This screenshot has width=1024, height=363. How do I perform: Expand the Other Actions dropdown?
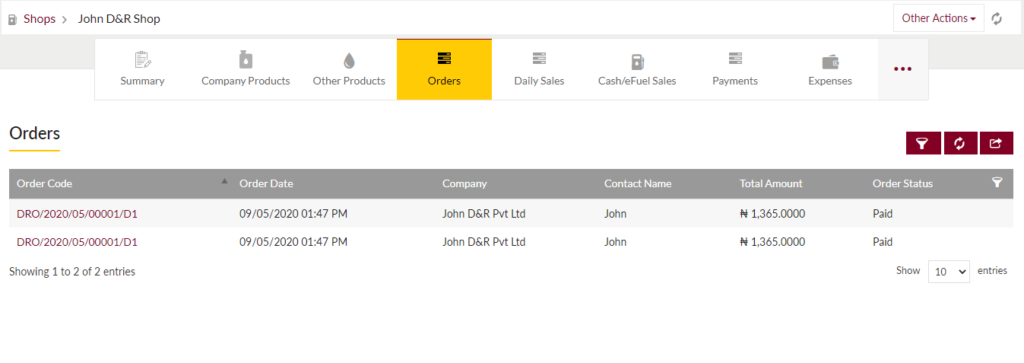point(938,18)
